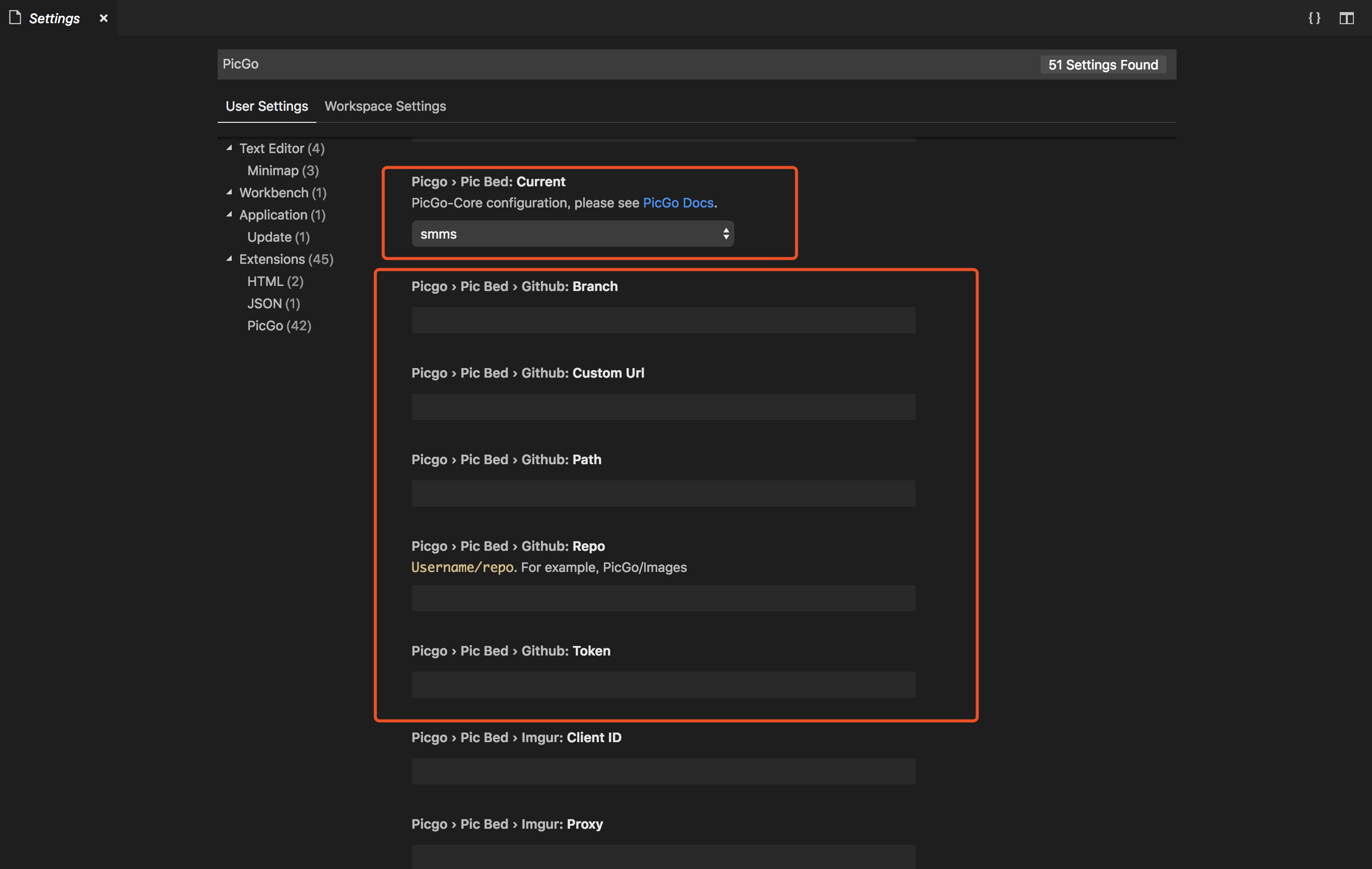Viewport: 1372px width, 869px height.
Task: Focus the Github Repo text field
Action: [663, 598]
